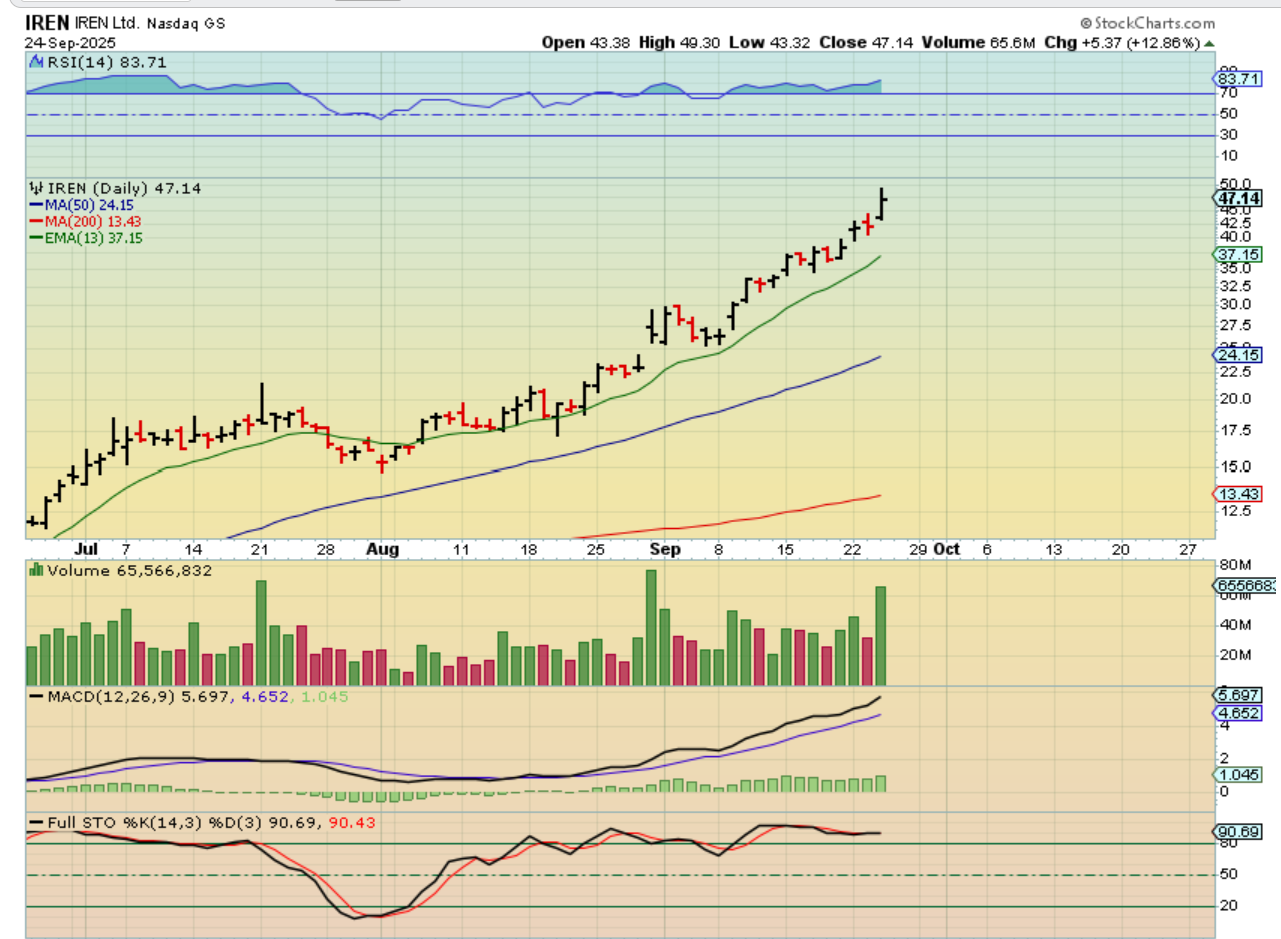This screenshot has height=939, width=1281.
Task: Click the red MA(200) legend line marker
Action: click(x=35, y=222)
